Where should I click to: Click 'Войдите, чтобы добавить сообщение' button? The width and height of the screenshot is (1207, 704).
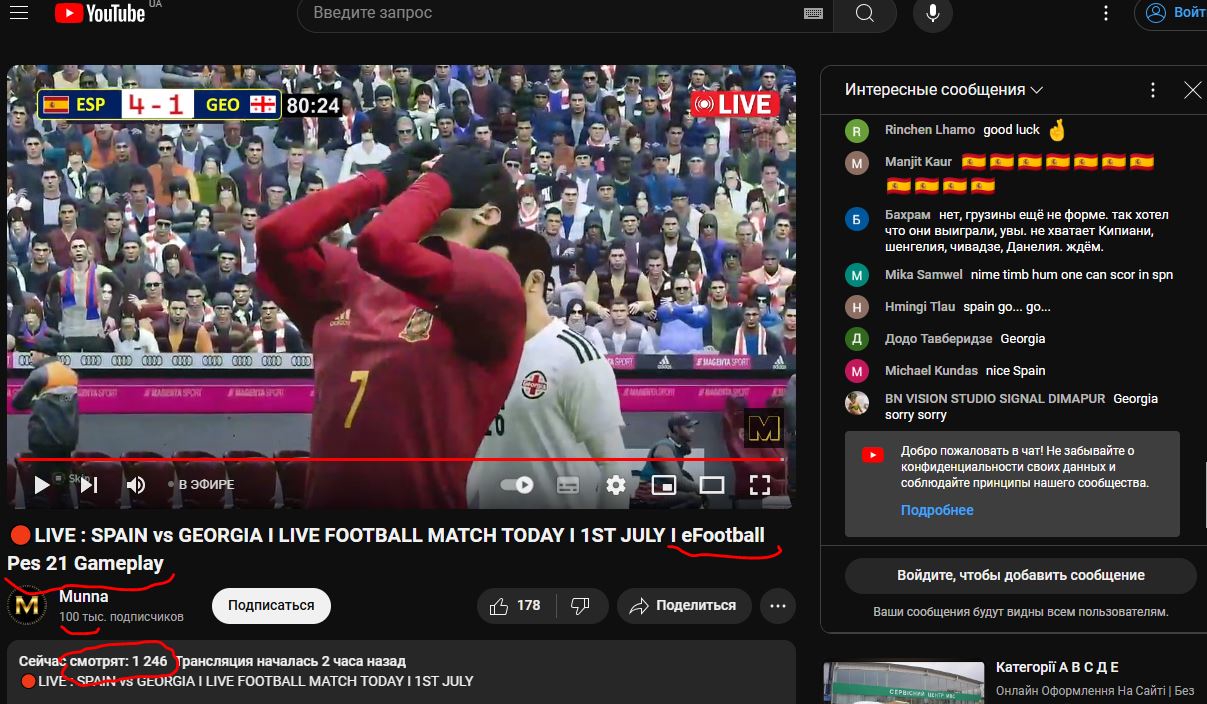coord(1021,576)
